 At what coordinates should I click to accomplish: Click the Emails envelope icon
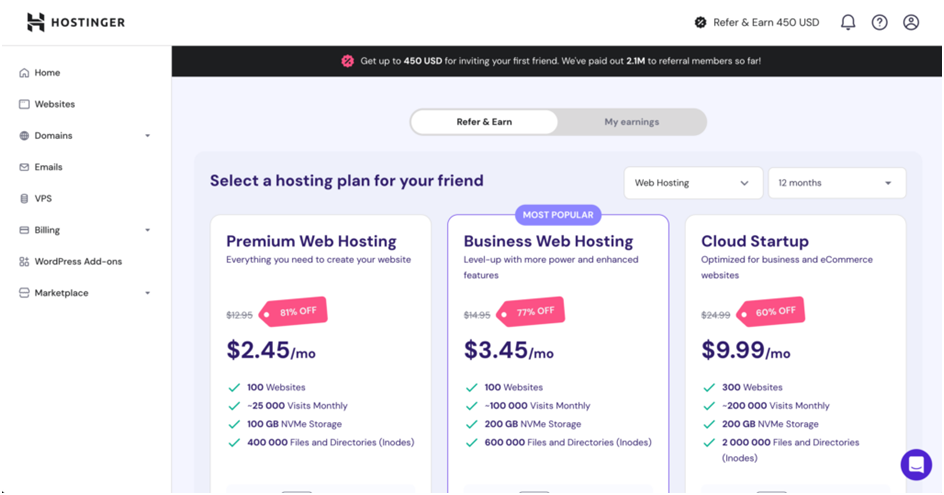24,167
